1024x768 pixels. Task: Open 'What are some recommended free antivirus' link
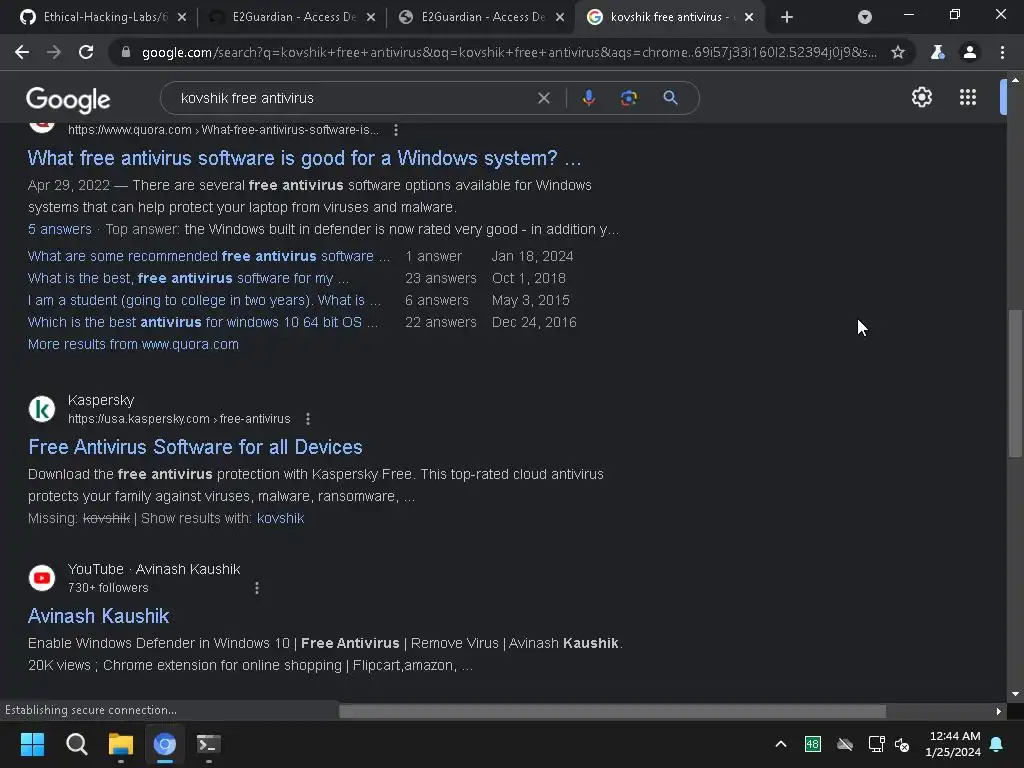coord(209,256)
